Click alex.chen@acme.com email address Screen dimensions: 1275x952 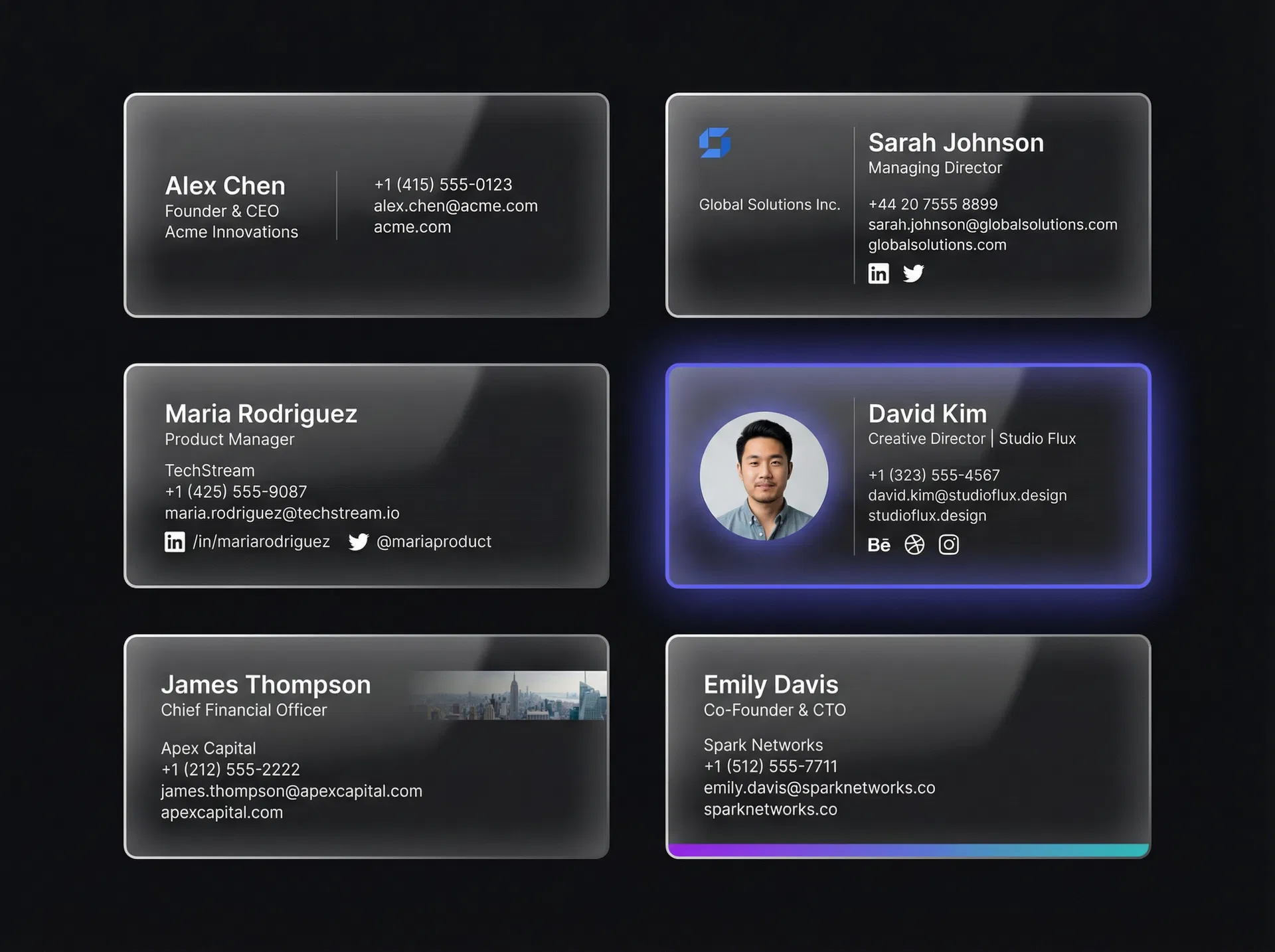pyautogui.click(x=456, y=206)
